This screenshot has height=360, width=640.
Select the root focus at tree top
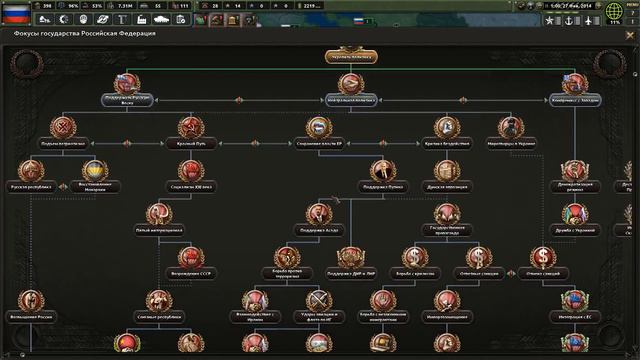351,56
